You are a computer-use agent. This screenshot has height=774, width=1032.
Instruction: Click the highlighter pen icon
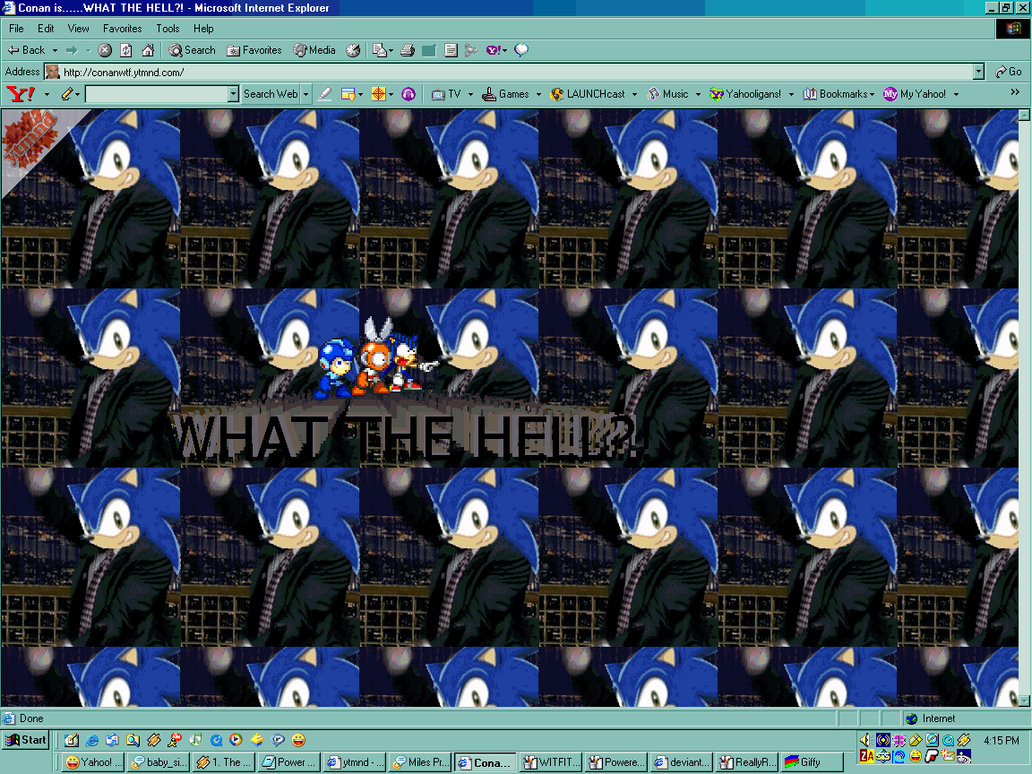click(324, 94)
